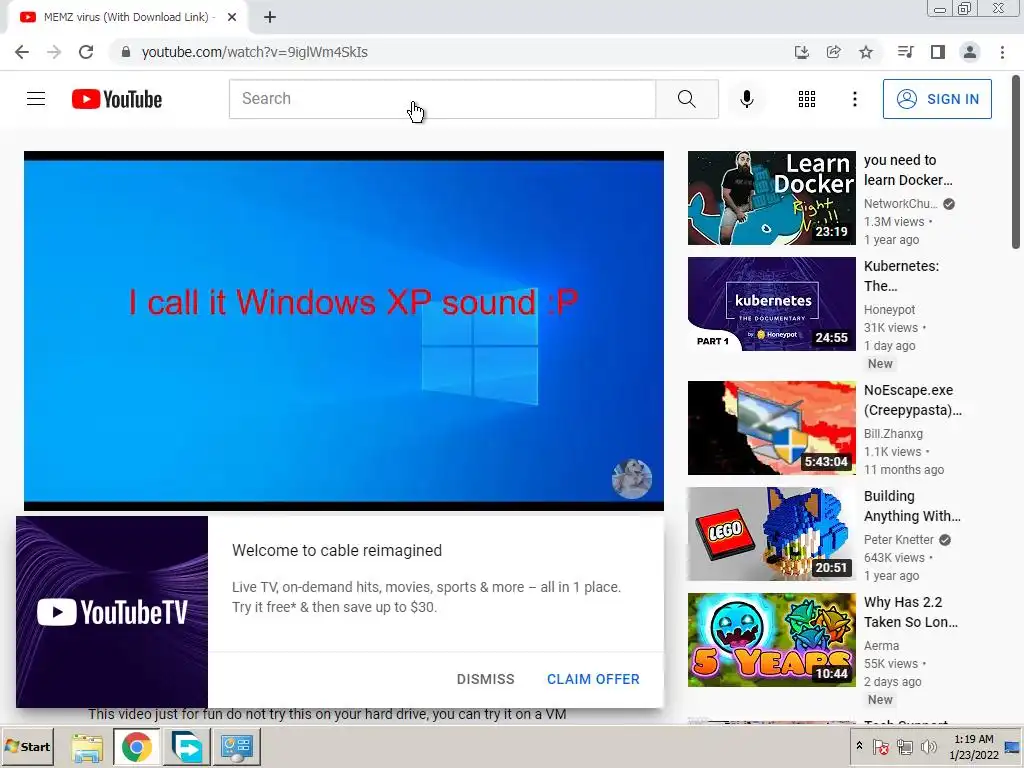Viewport: 1024px width, 768px height.
Task: Open YouTube apps grid icon
Action: point(807,99)
